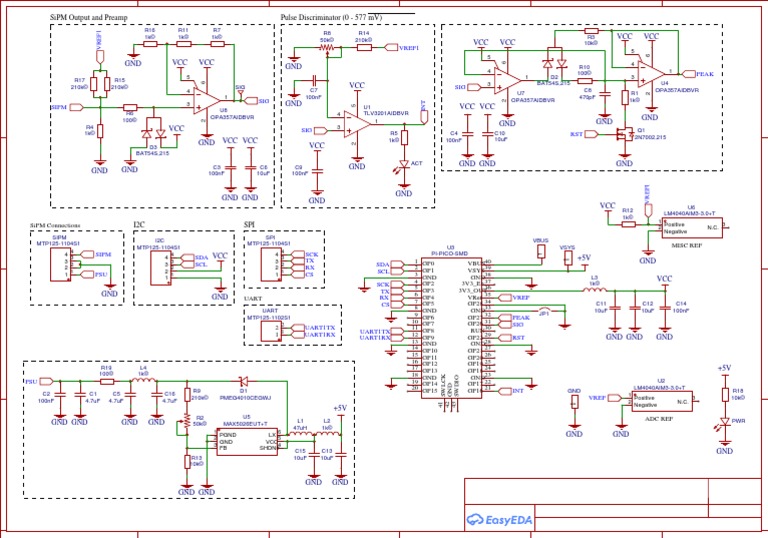Select resistor R19 100Ω in the power block
Image resolution: width=768 pixels, height=538 pixels.
point(107,381)
